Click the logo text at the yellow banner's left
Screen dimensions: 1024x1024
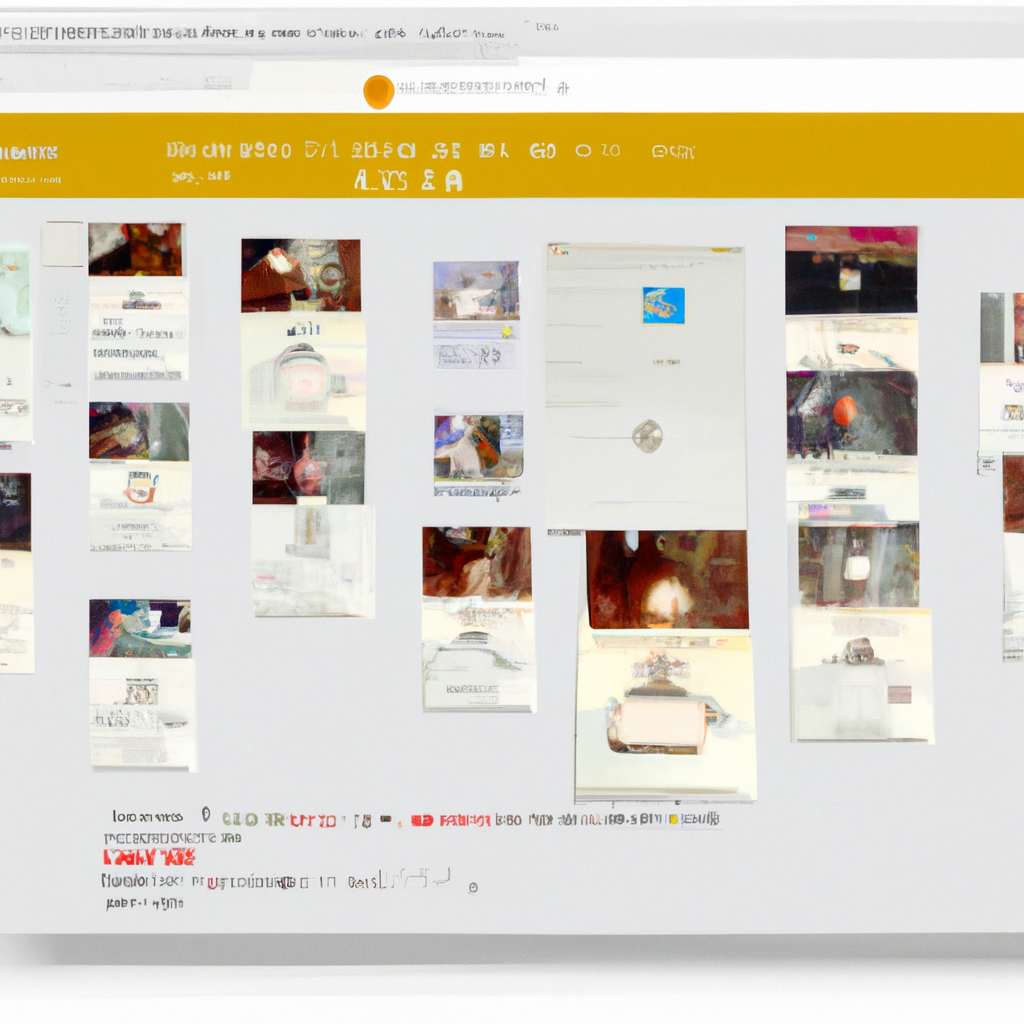[30, 153]
